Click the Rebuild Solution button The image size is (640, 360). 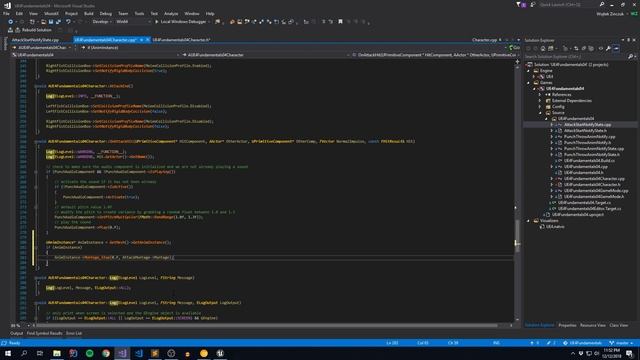coord(33,30)
